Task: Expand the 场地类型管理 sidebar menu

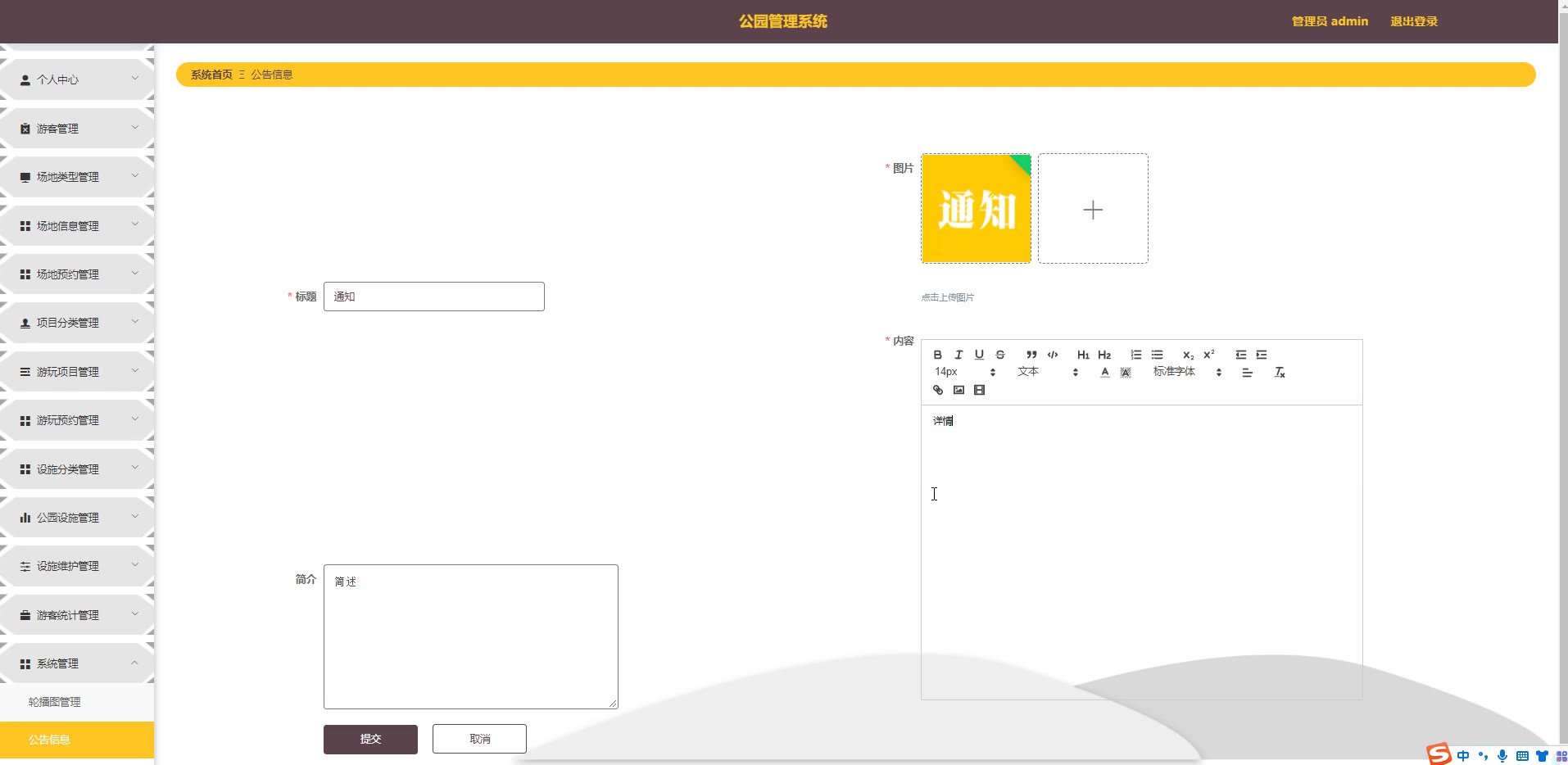Action: coord(77,177)
